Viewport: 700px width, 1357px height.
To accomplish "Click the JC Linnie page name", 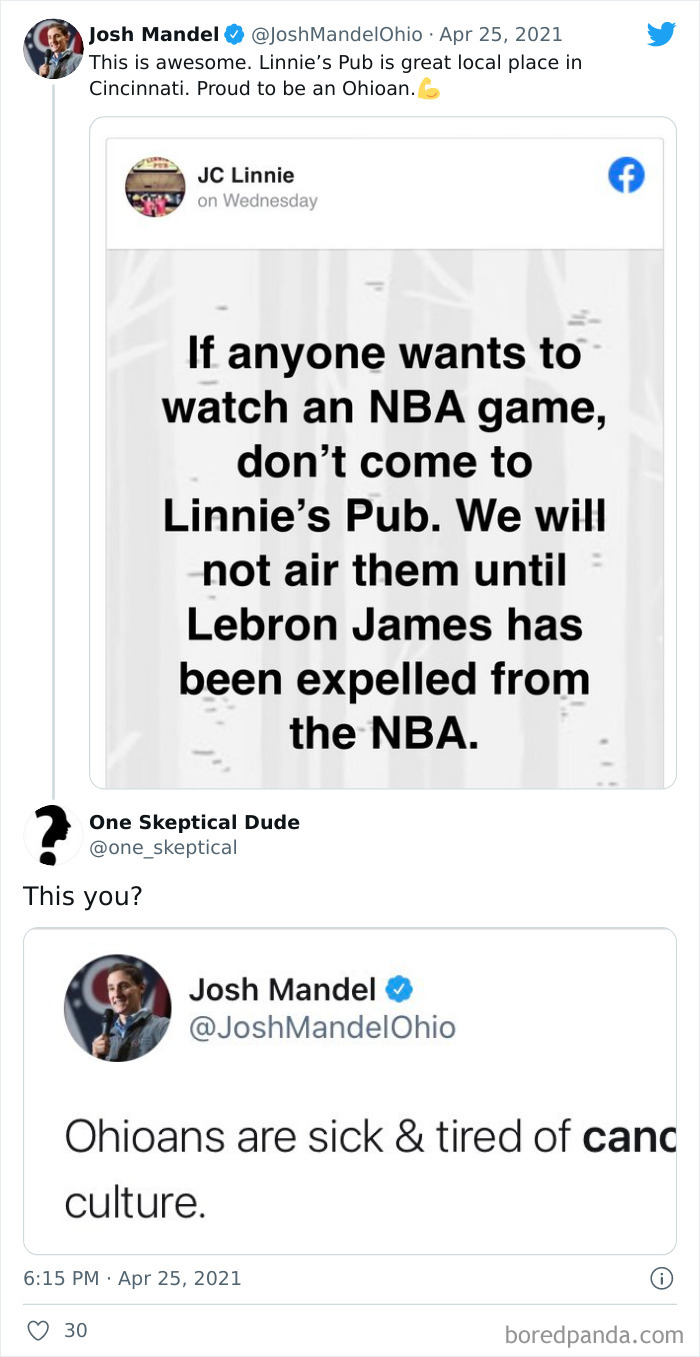I will tap(245, 175).
